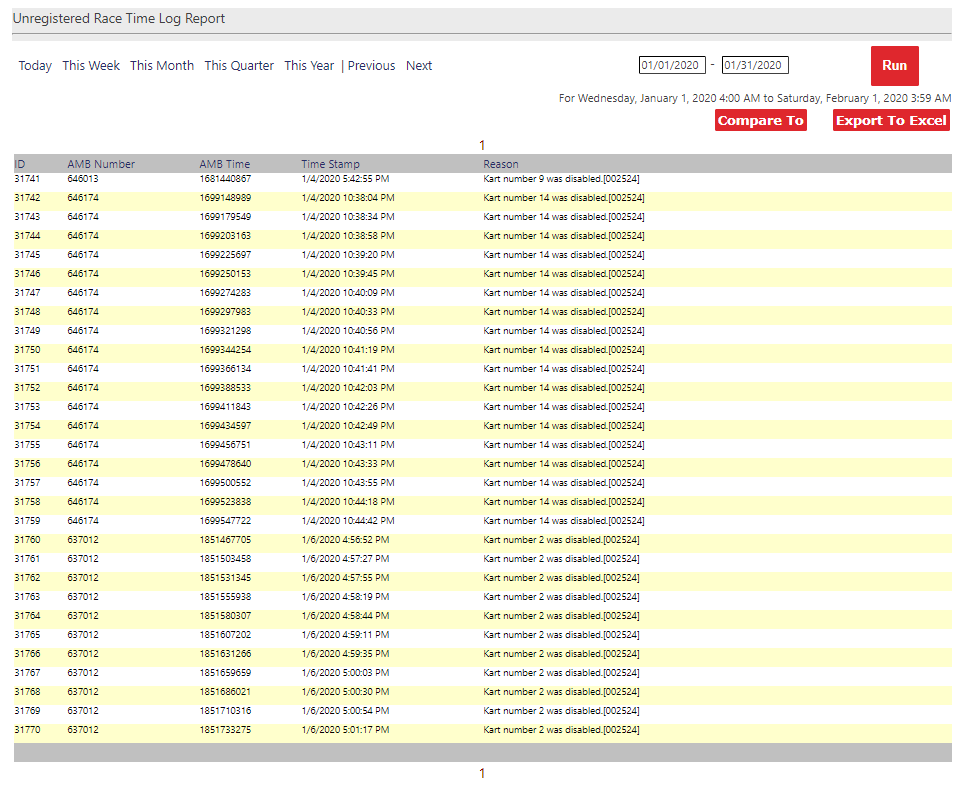Click AMB Time 1699297983 cell
Image resolution: width=964 pixels, height=788 pixels.
pos(225,312)
